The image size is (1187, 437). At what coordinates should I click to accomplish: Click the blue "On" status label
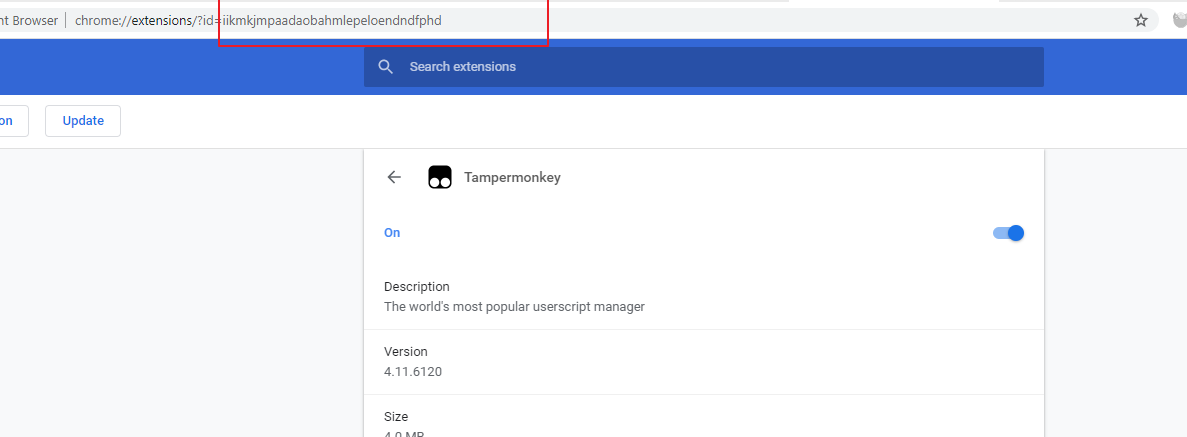click(392, 233)
